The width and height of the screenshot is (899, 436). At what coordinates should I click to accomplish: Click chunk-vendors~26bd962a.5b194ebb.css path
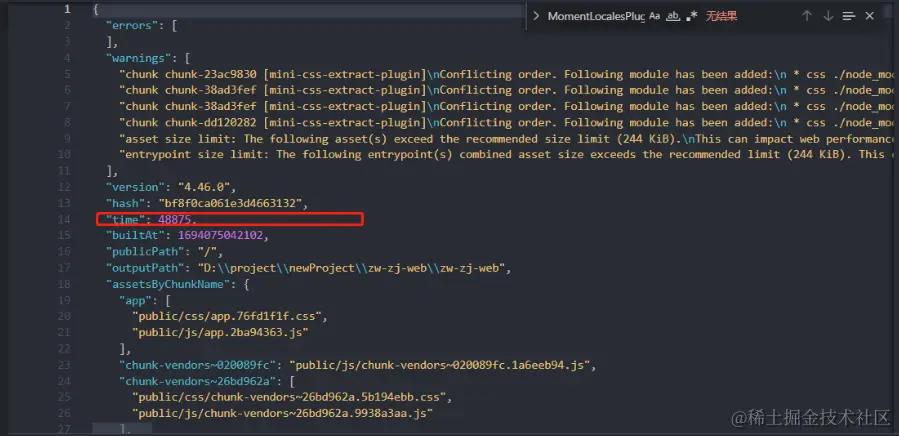coord(291,397)
